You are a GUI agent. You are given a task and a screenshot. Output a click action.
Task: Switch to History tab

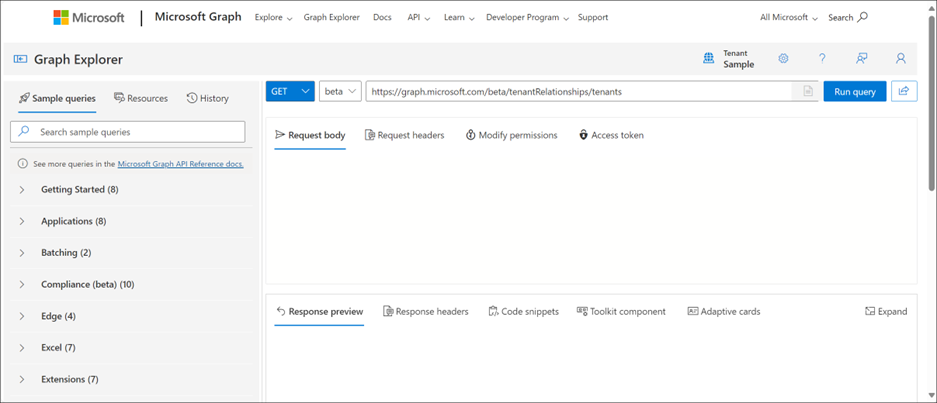coord(207,98)
